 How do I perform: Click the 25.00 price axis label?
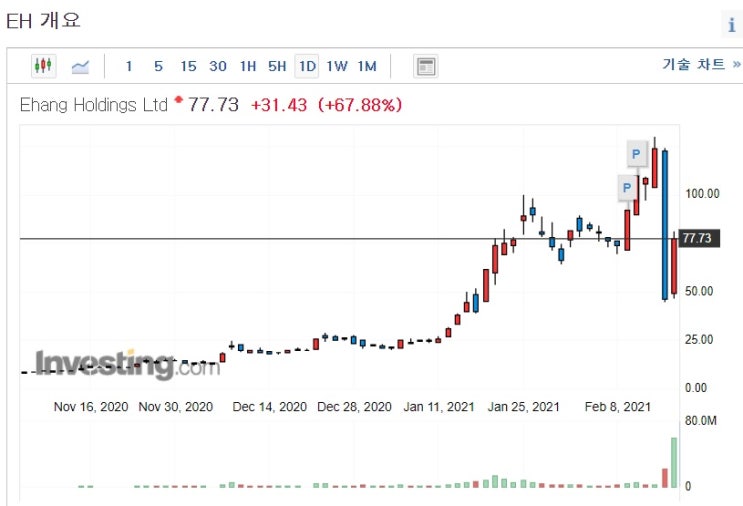coord(699,339)
